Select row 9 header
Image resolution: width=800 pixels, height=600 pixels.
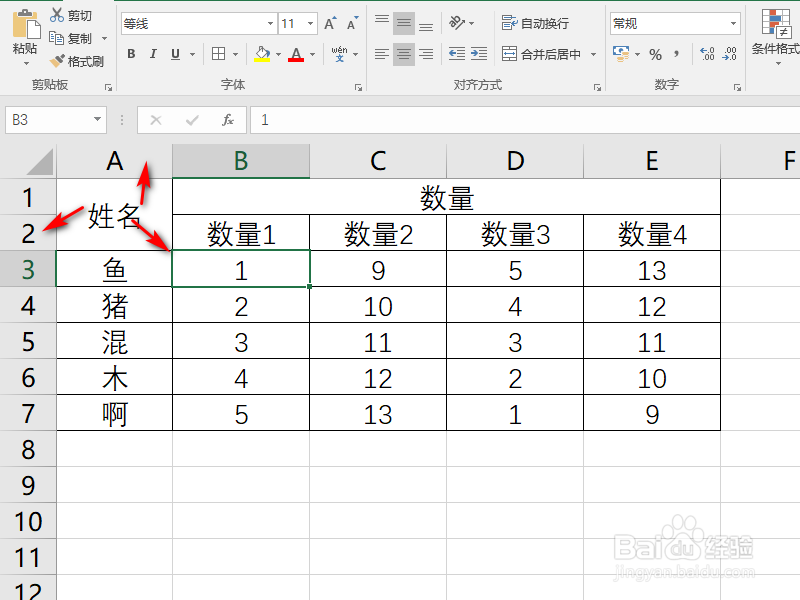[28, 485]
